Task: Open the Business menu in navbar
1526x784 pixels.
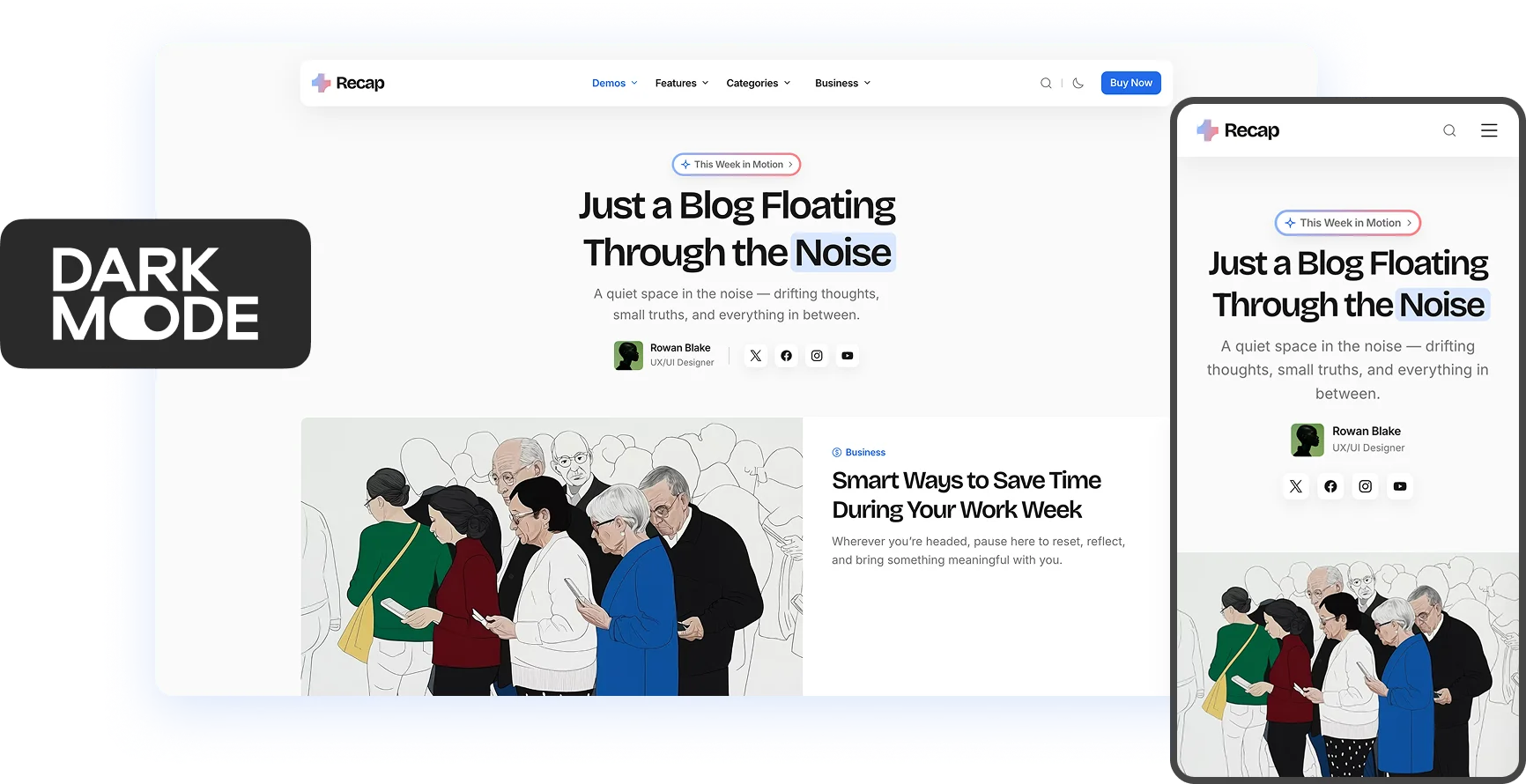Action: click(x=842, y=84)
